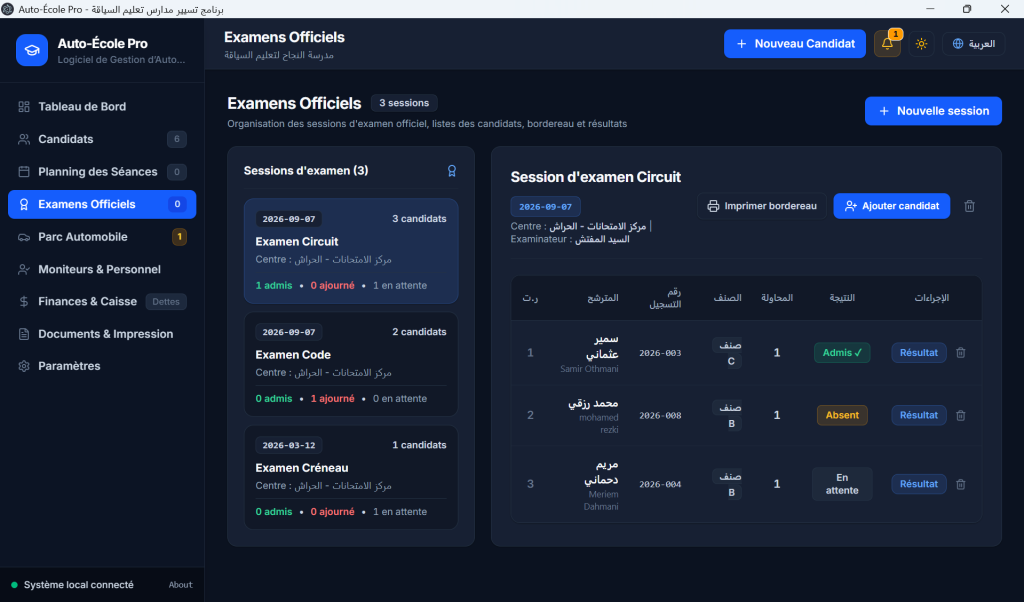The height and width of the screenshot is (602, 1024).
Task: Click the 2026-09-07 date in session details
Action: 545,206
